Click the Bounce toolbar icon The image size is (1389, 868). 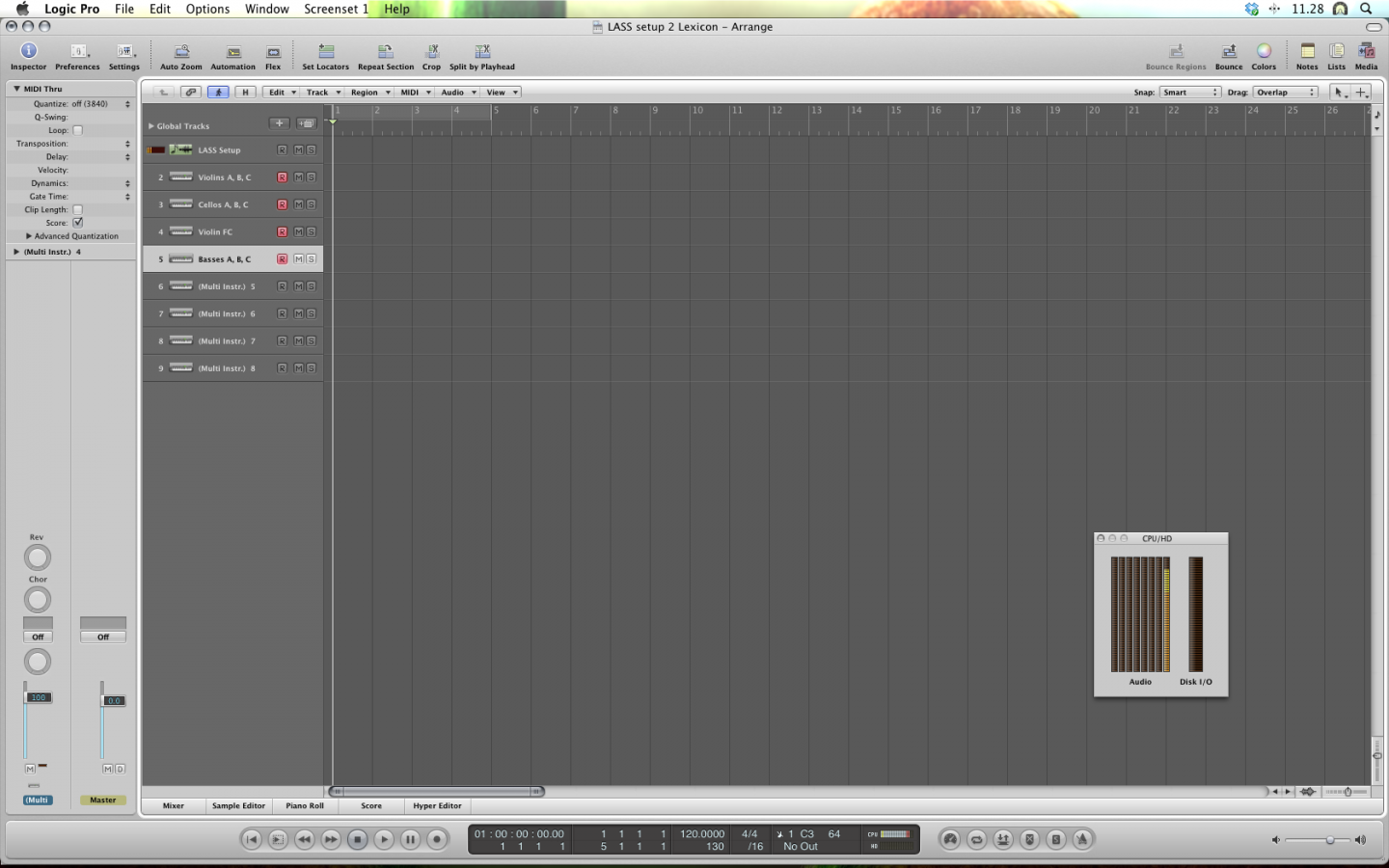click(x=1229, y=51)
